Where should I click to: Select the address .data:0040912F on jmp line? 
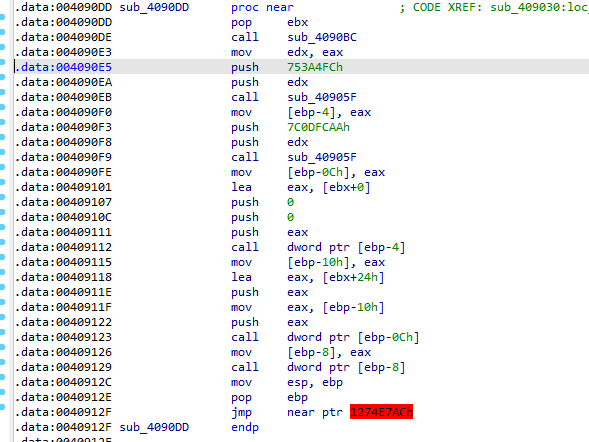pos(63,412)
